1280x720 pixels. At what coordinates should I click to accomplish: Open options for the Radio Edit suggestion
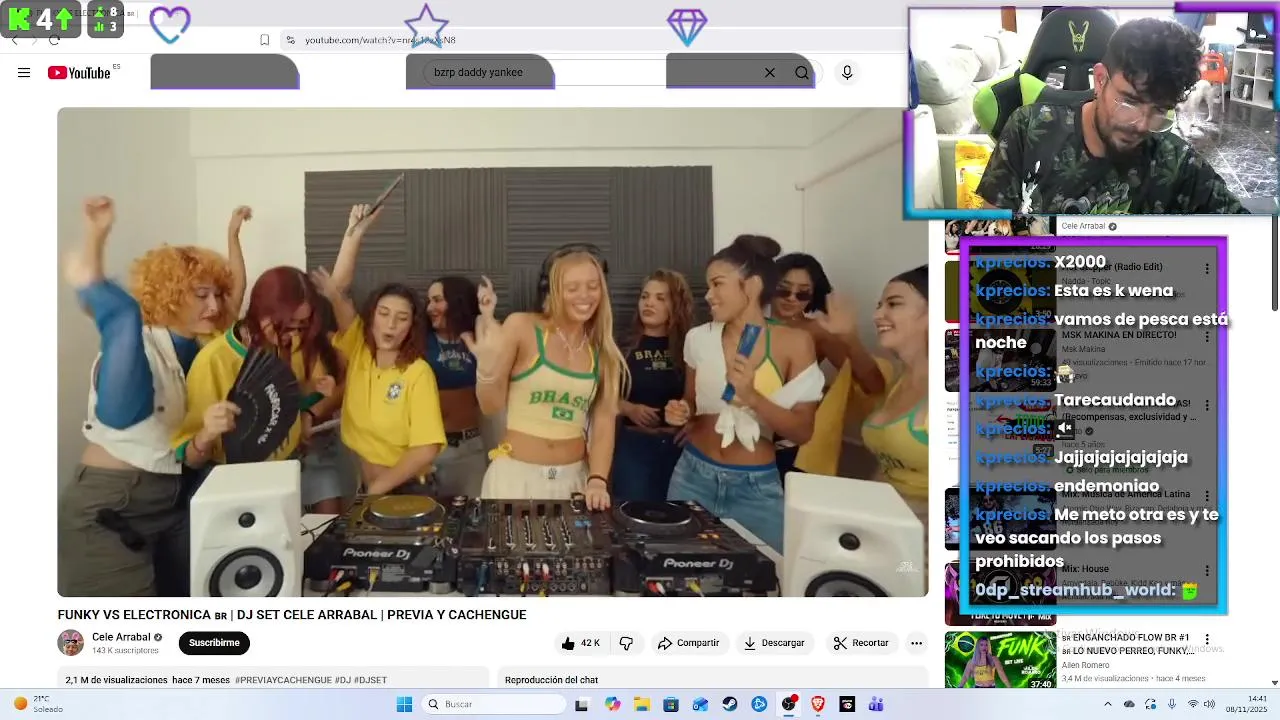coord(1207,269)
